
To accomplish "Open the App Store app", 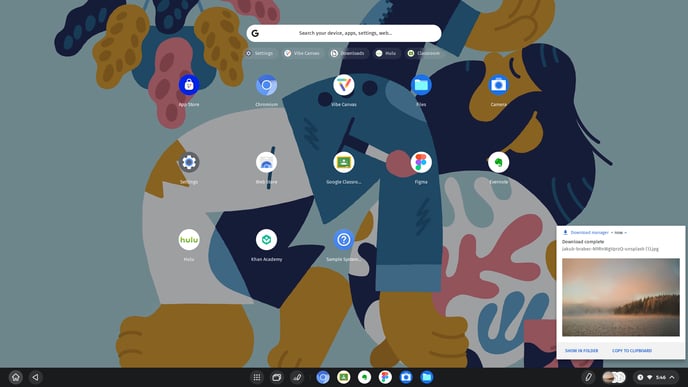I will click(x=189, y=85).
